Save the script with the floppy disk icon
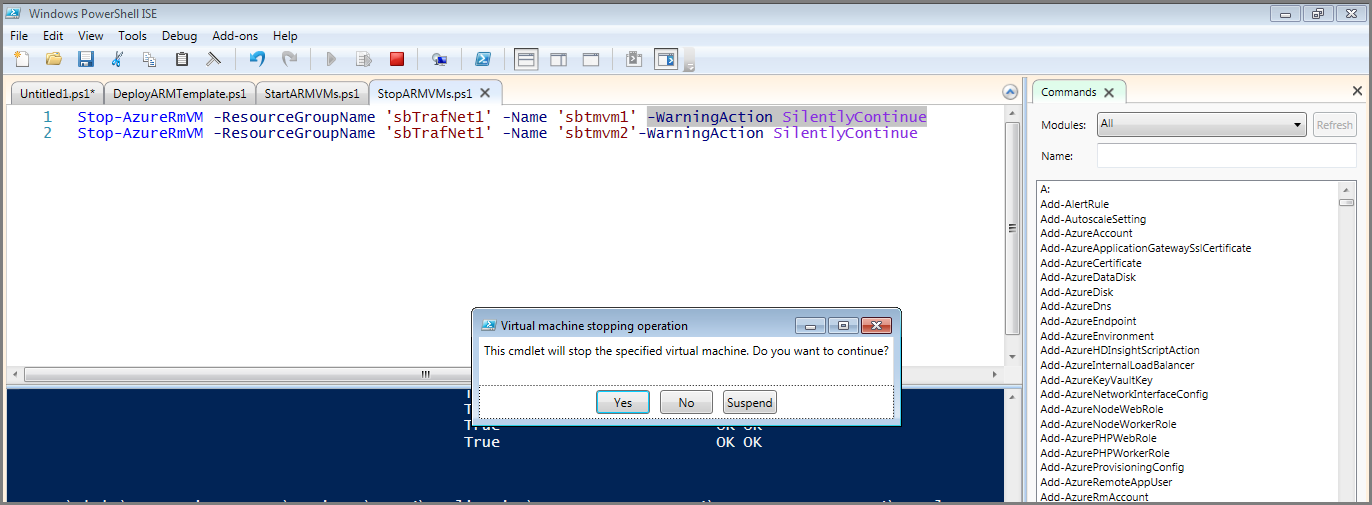Screen dimensions: 1372x505 click(x=85, y=59)
